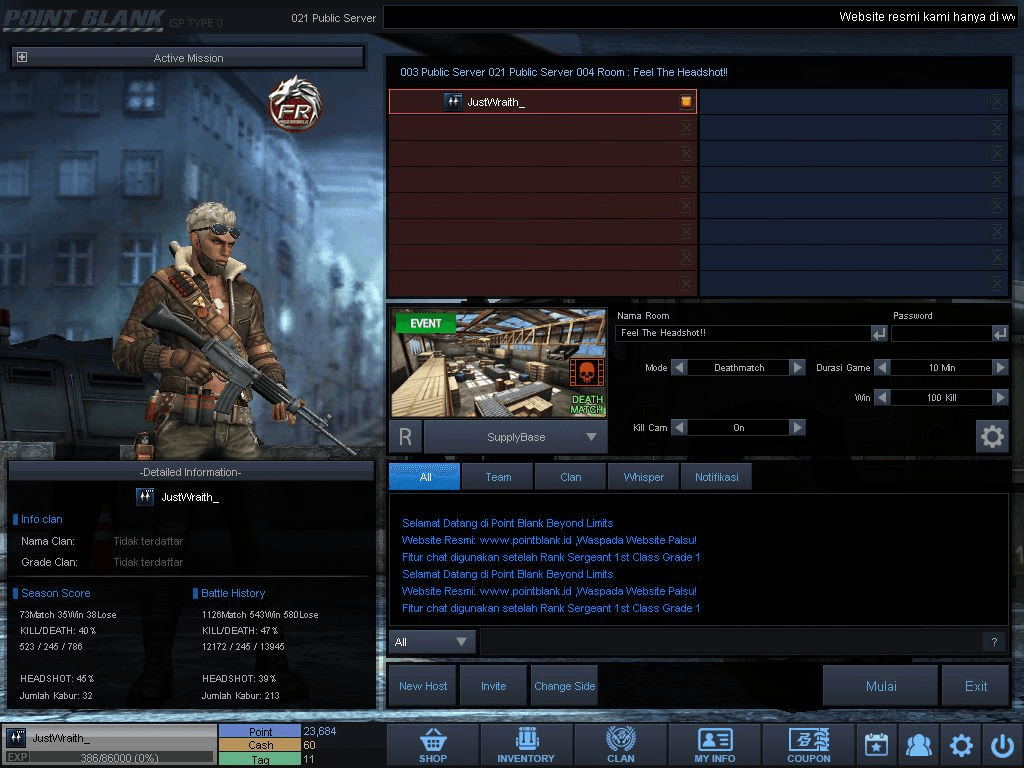Open advanced room settings gear
The width and height of the screenshot is (1024, 768).
pyautogui.click(x=992, y=436)
